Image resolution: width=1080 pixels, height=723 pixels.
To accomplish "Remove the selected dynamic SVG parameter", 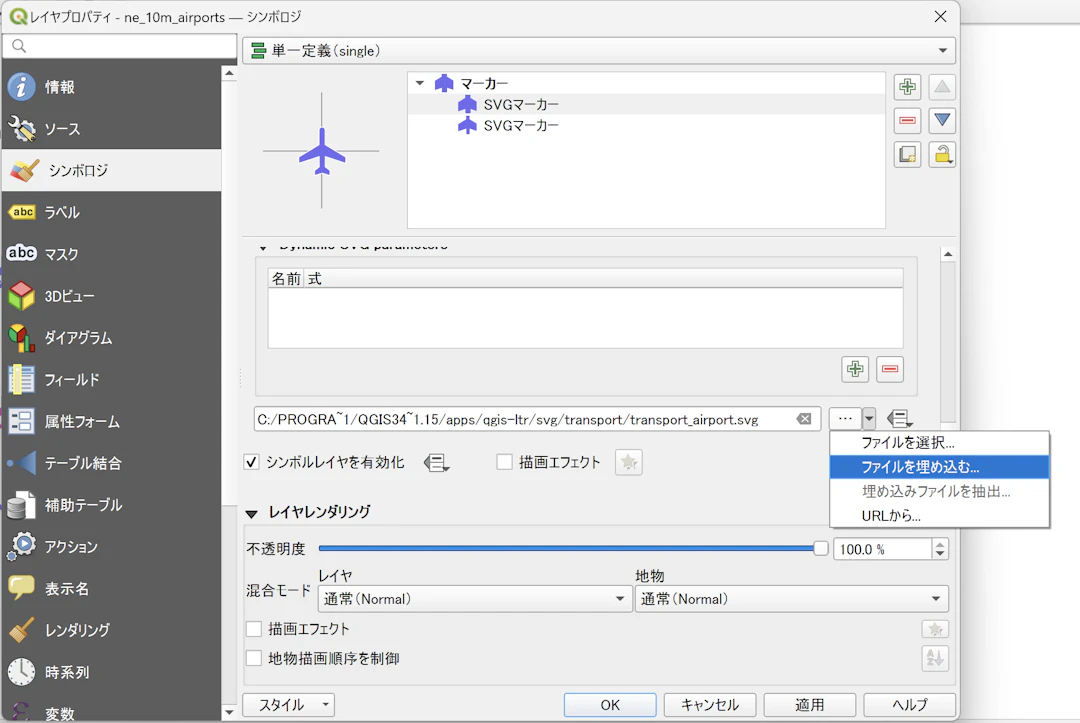I will click(890, 369).
